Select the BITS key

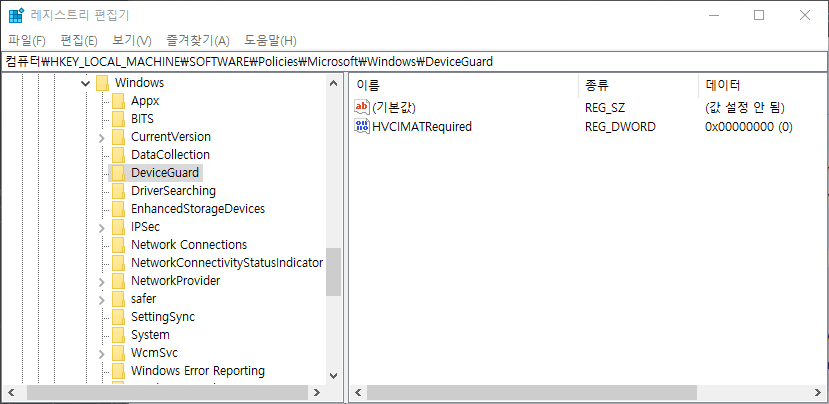pyautogui.click(x=142, y=118)
